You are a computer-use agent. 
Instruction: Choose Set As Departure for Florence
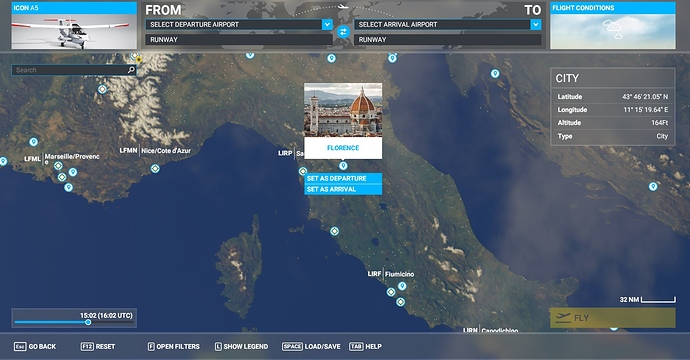point(343,178)
